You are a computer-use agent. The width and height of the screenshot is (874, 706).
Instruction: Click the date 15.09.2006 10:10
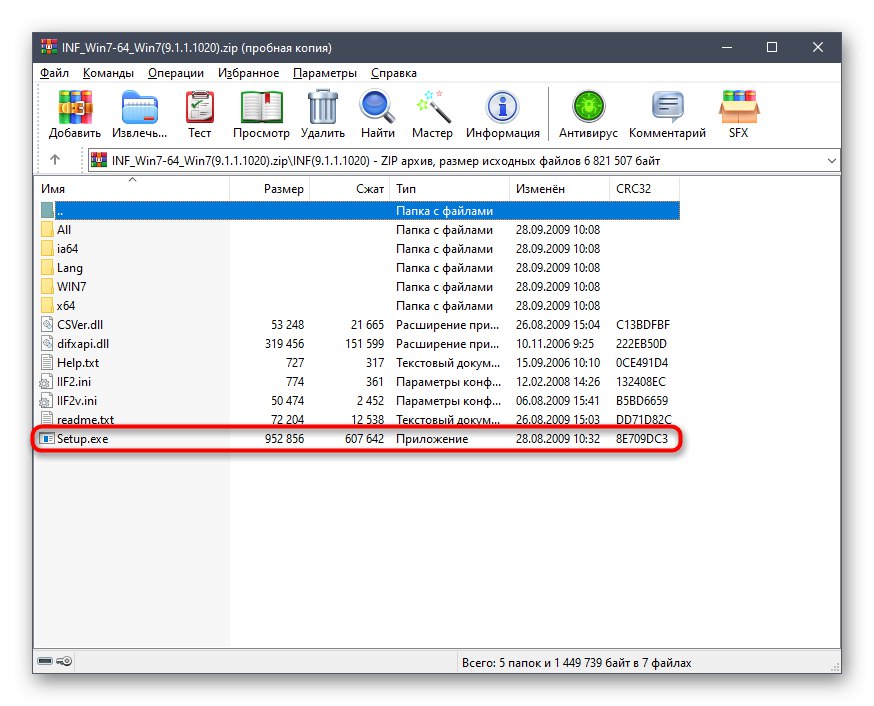tap(557, 363)
